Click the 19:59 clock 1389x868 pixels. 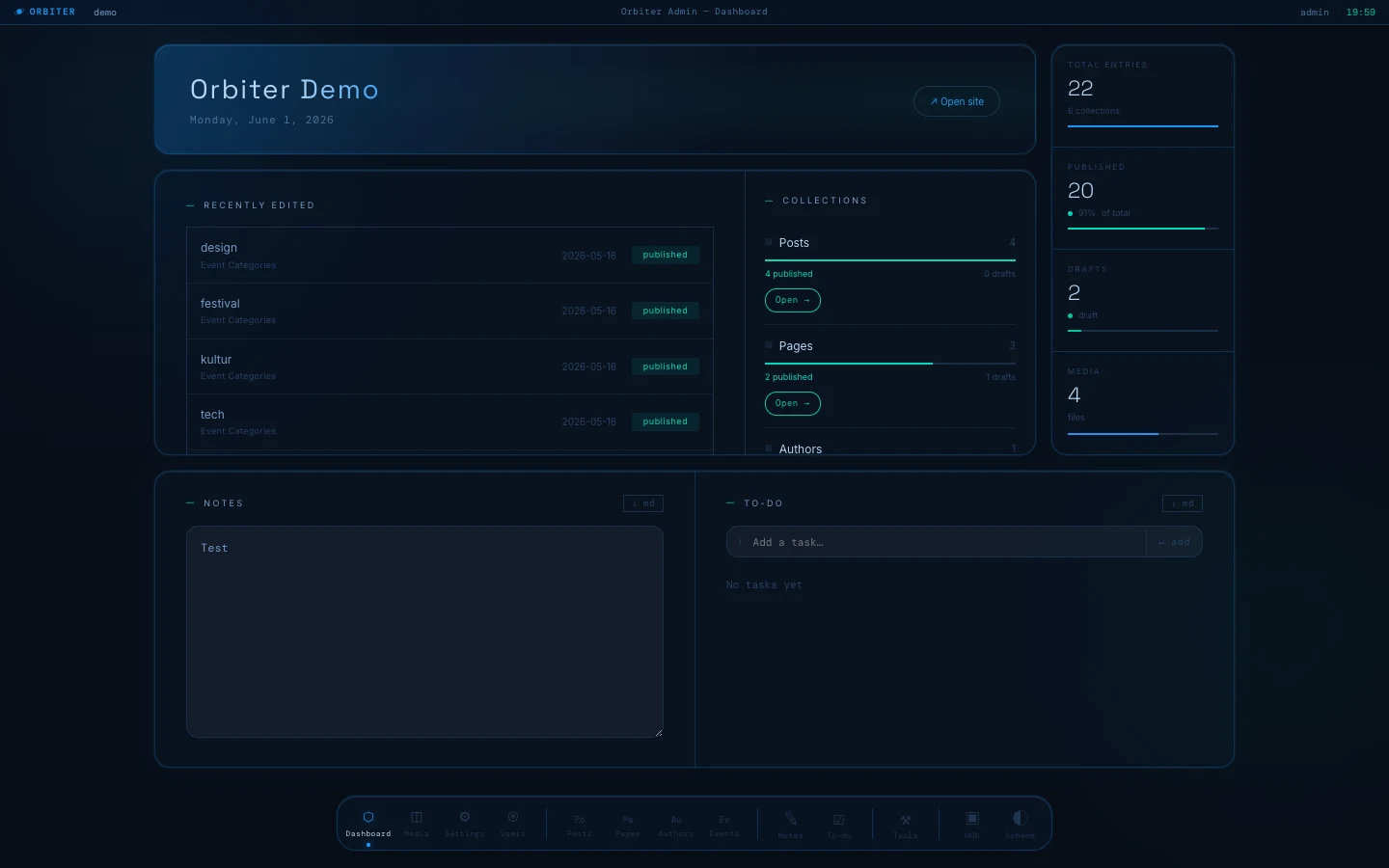coord(1361,13)
